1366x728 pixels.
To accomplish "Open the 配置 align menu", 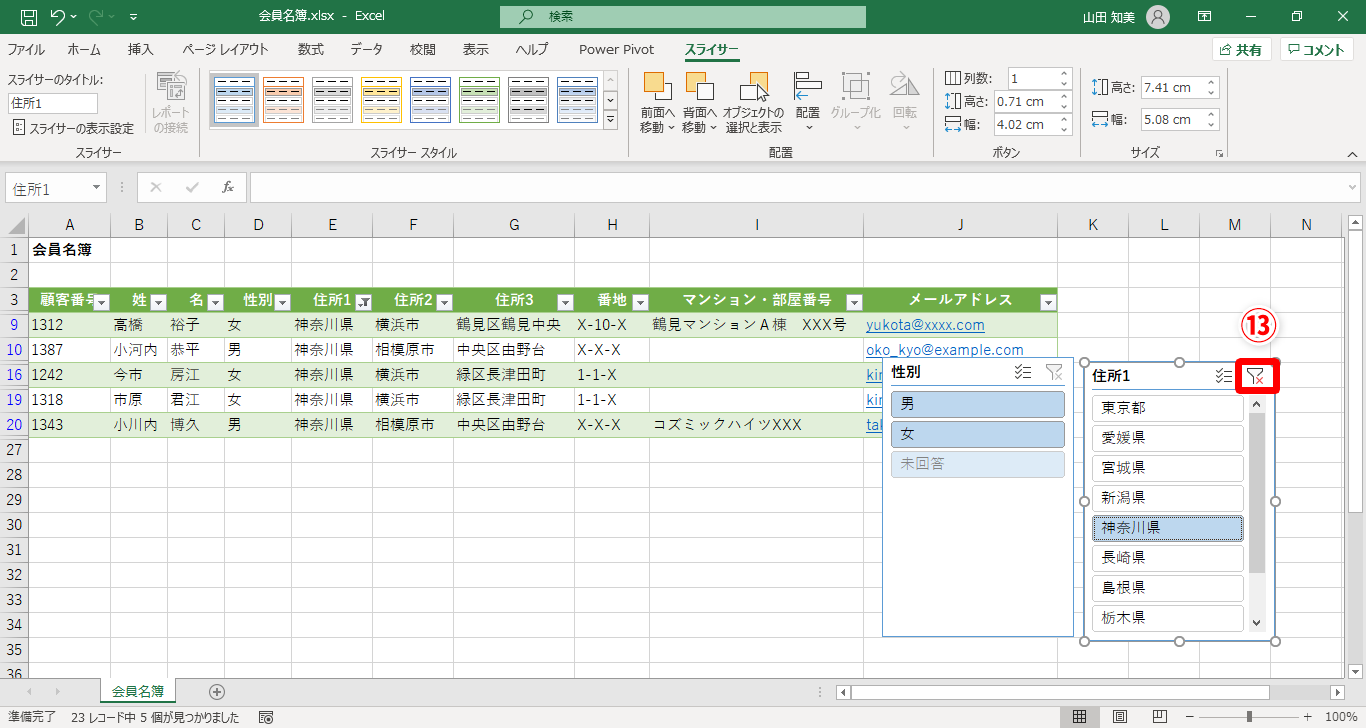I will tap(808, 103).
